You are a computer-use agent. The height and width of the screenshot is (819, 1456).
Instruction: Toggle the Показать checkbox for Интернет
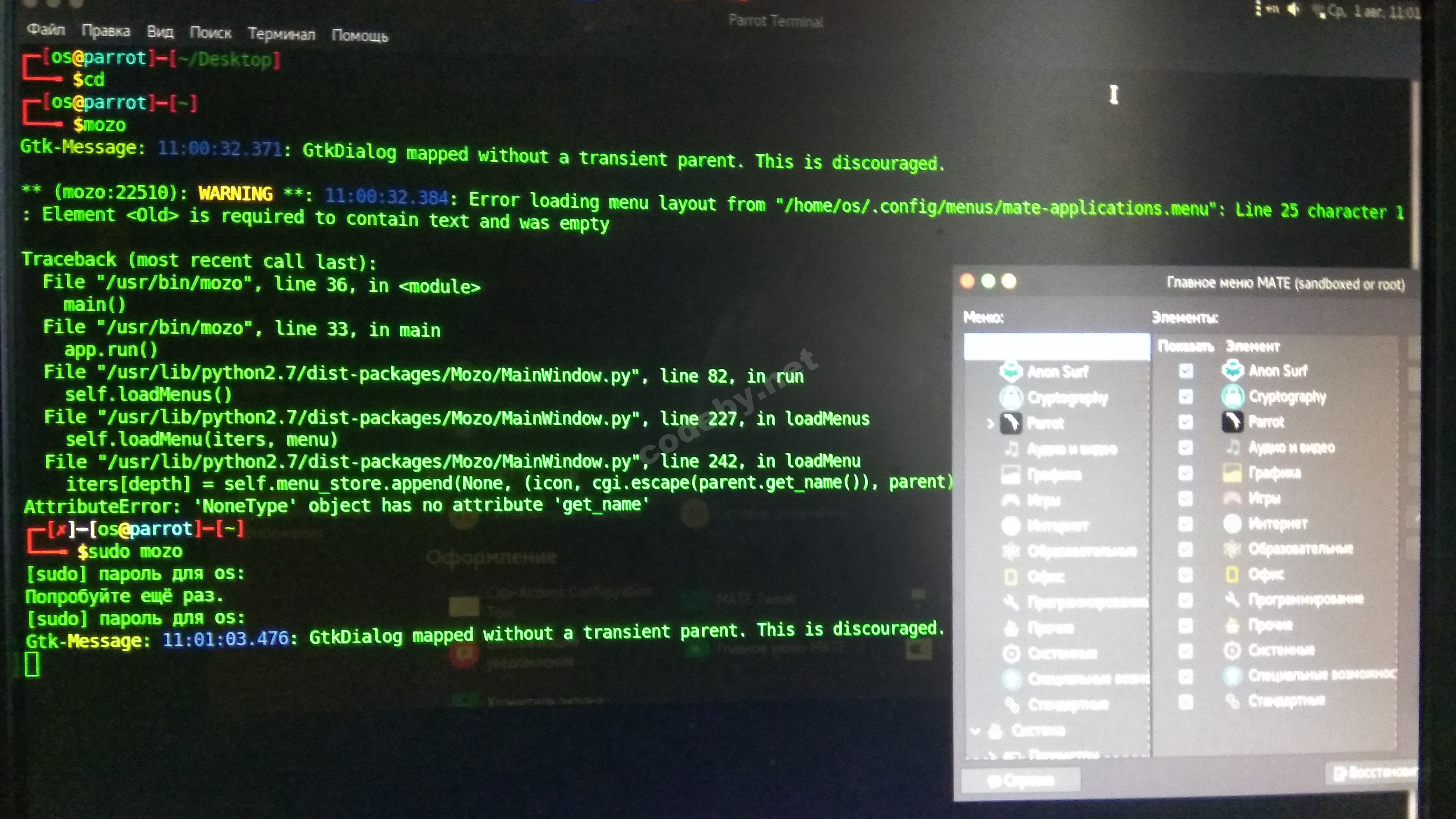[x=1186, y=524]
